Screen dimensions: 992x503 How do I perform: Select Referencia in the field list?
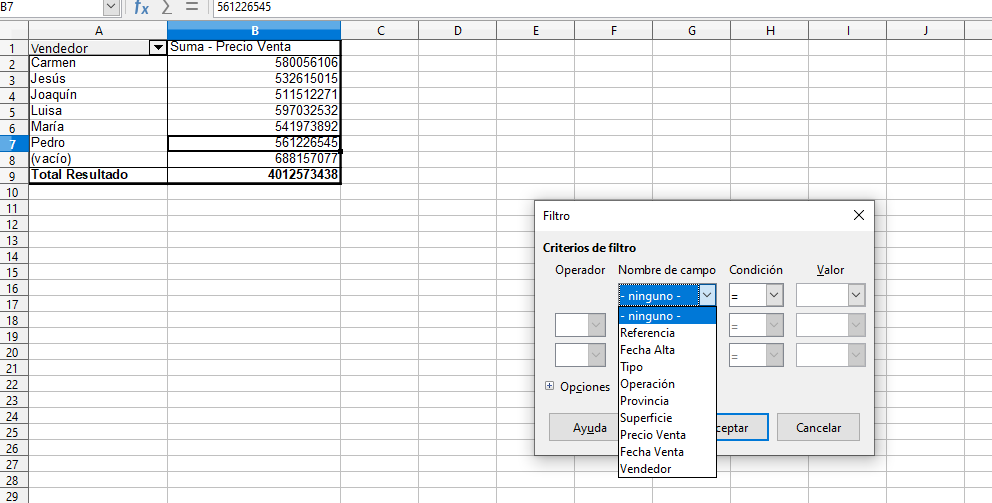(667, 333)
